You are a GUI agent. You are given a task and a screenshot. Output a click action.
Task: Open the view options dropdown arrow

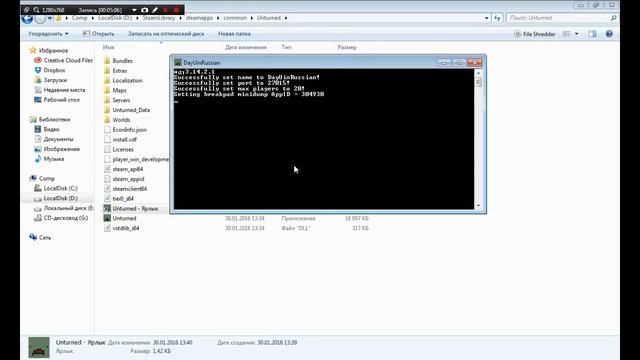click(576, 34)
